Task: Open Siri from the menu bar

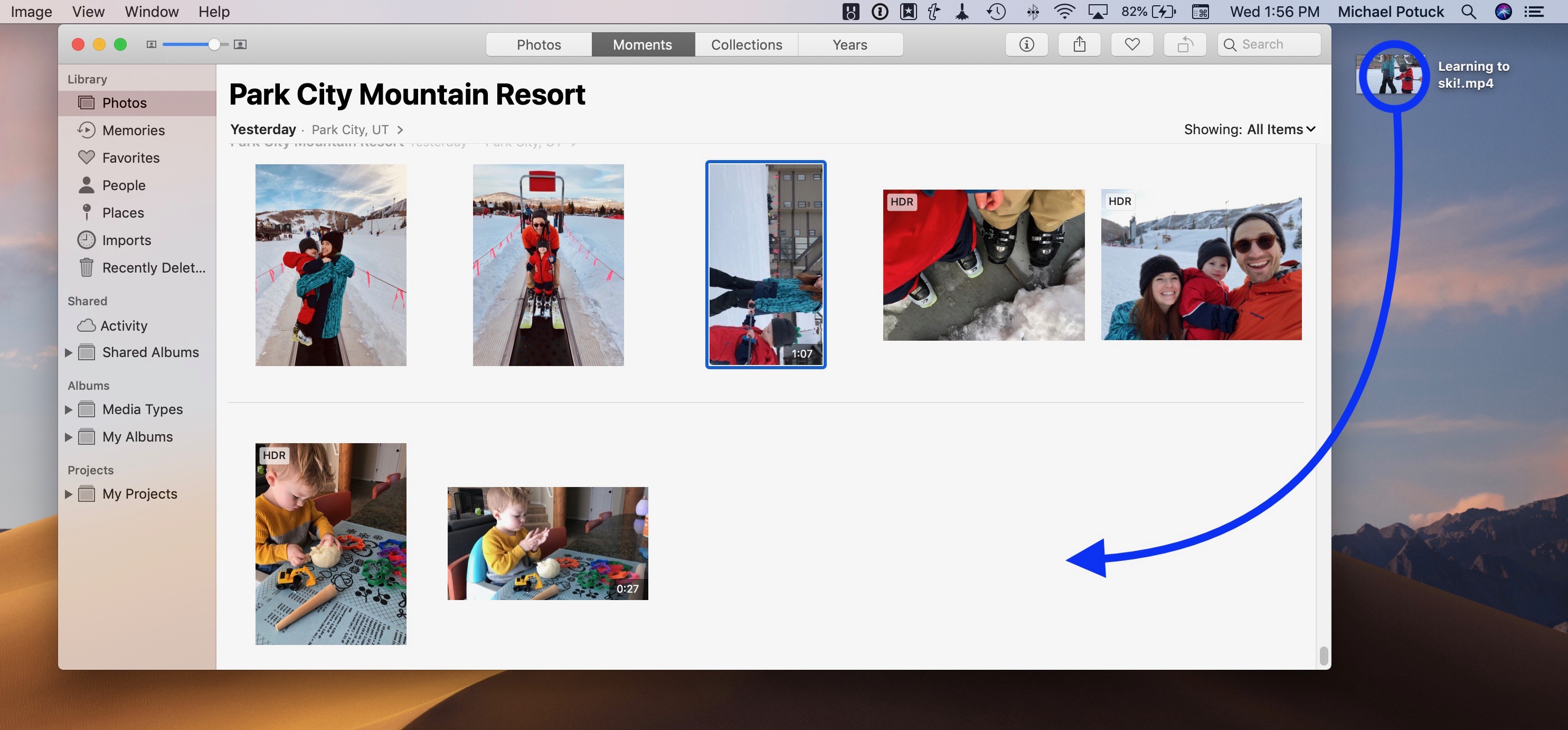Action: [x=1504, y=12]
